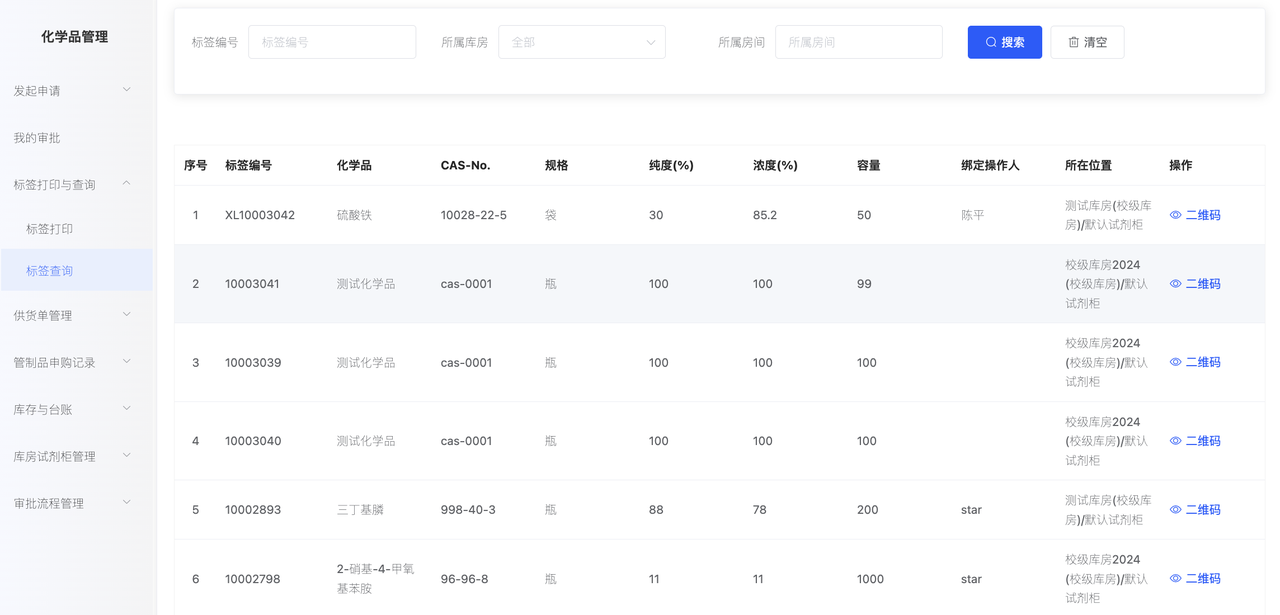Click the eye icon in the 10003041 row

pos(1176,284)
